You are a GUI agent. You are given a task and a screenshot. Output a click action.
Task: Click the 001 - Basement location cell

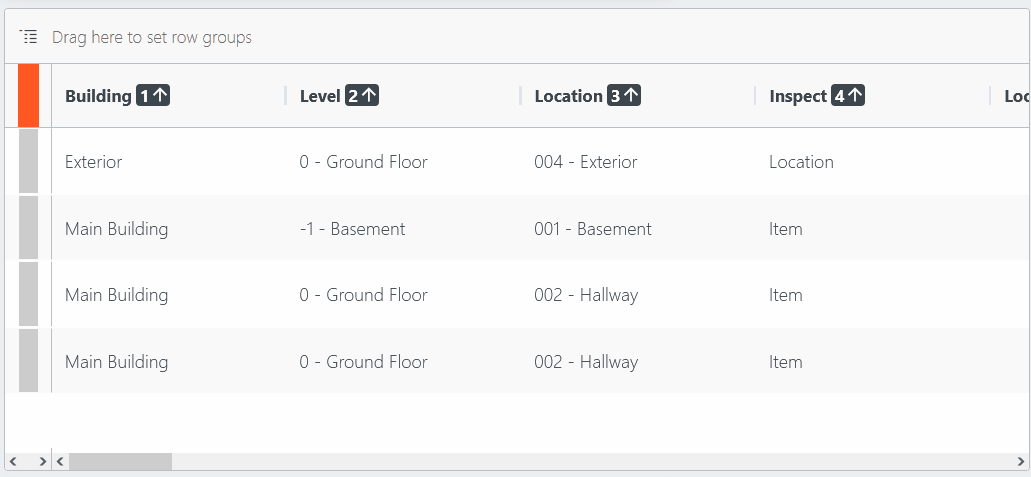pos(592,229)
